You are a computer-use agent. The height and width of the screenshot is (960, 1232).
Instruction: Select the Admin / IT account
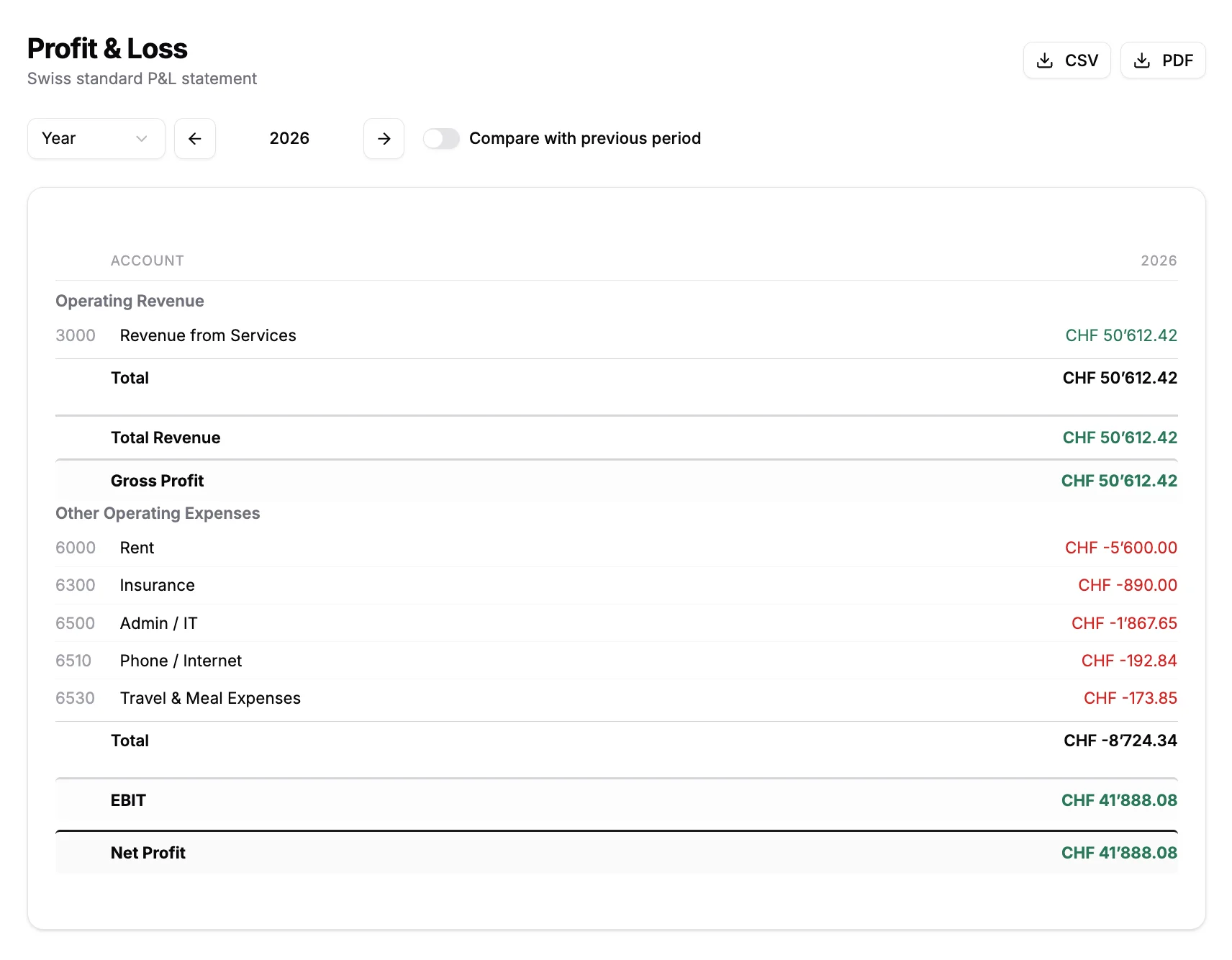click(x=158, y=623)
